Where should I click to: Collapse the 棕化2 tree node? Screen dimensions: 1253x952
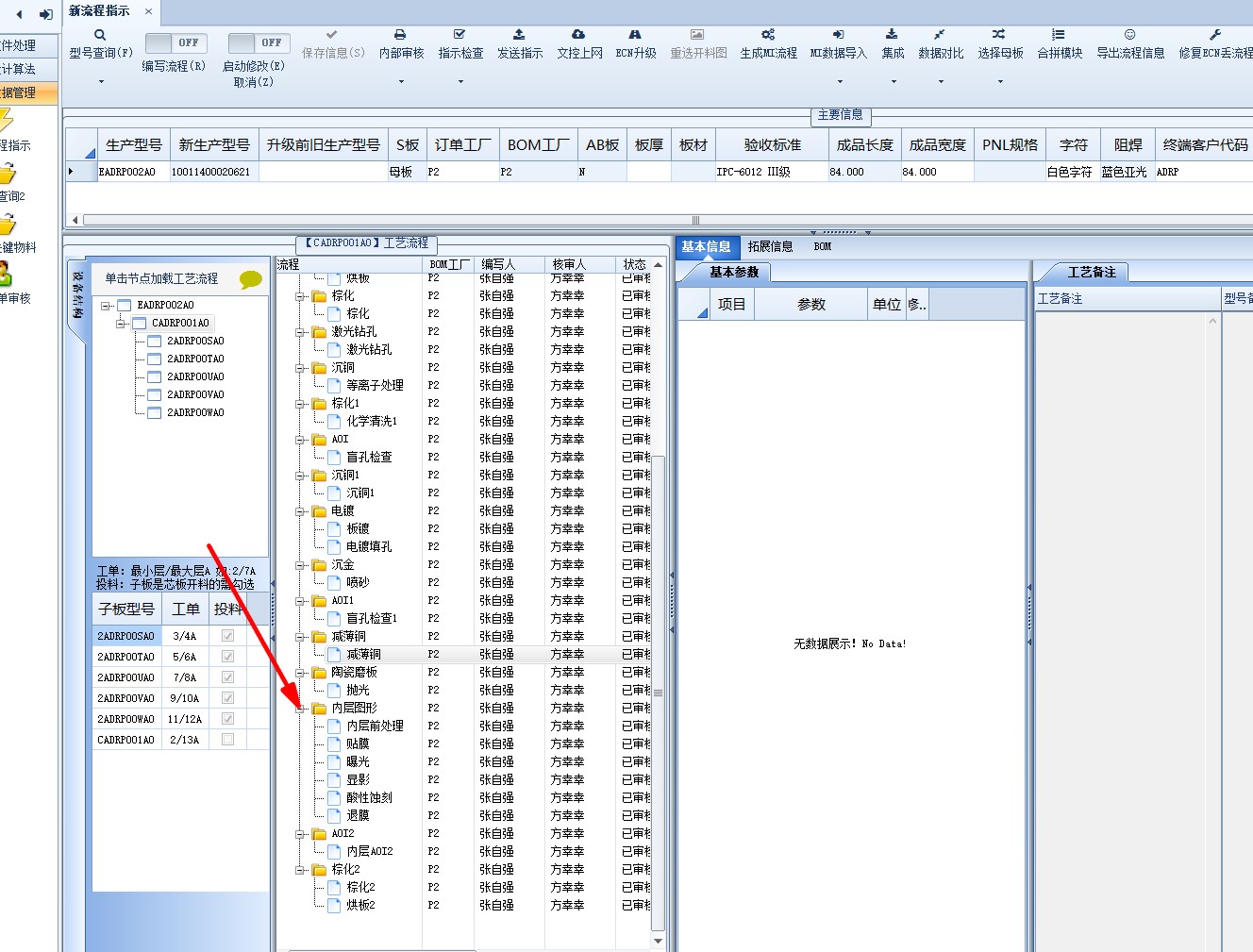pyautogui.click(x=300, y=869)
